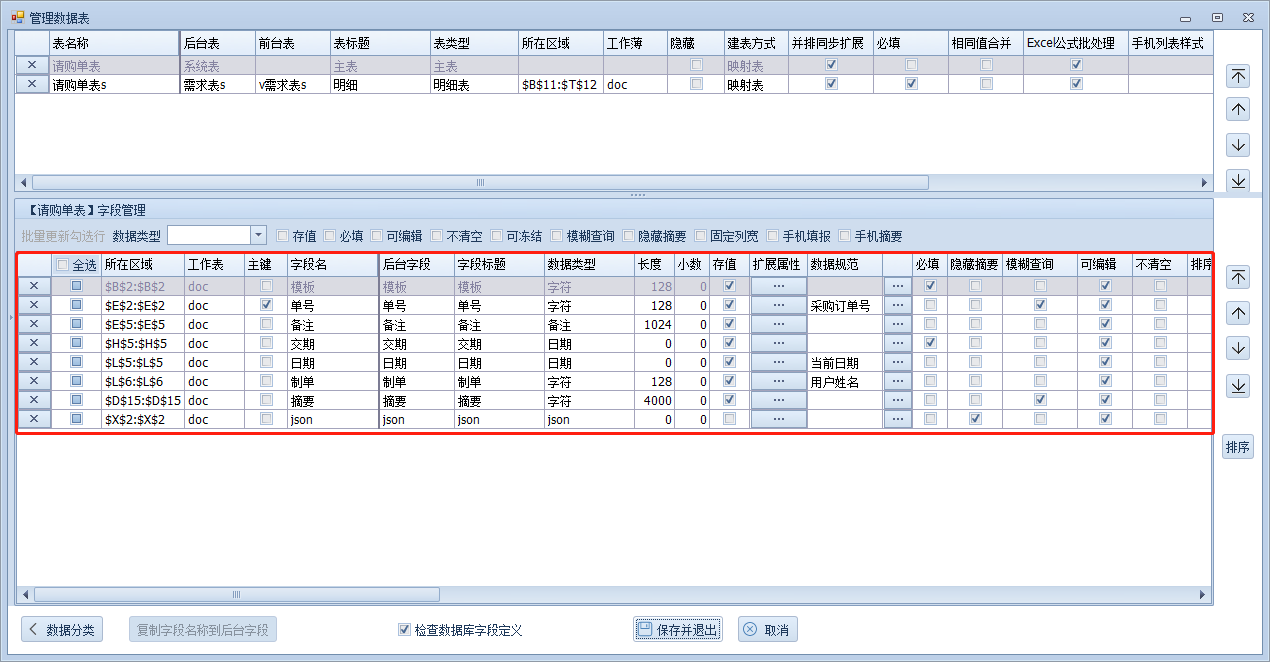1270x662 pixels.
Task: Click 长度 cell of 制单 row
Action: click(654, 382)
